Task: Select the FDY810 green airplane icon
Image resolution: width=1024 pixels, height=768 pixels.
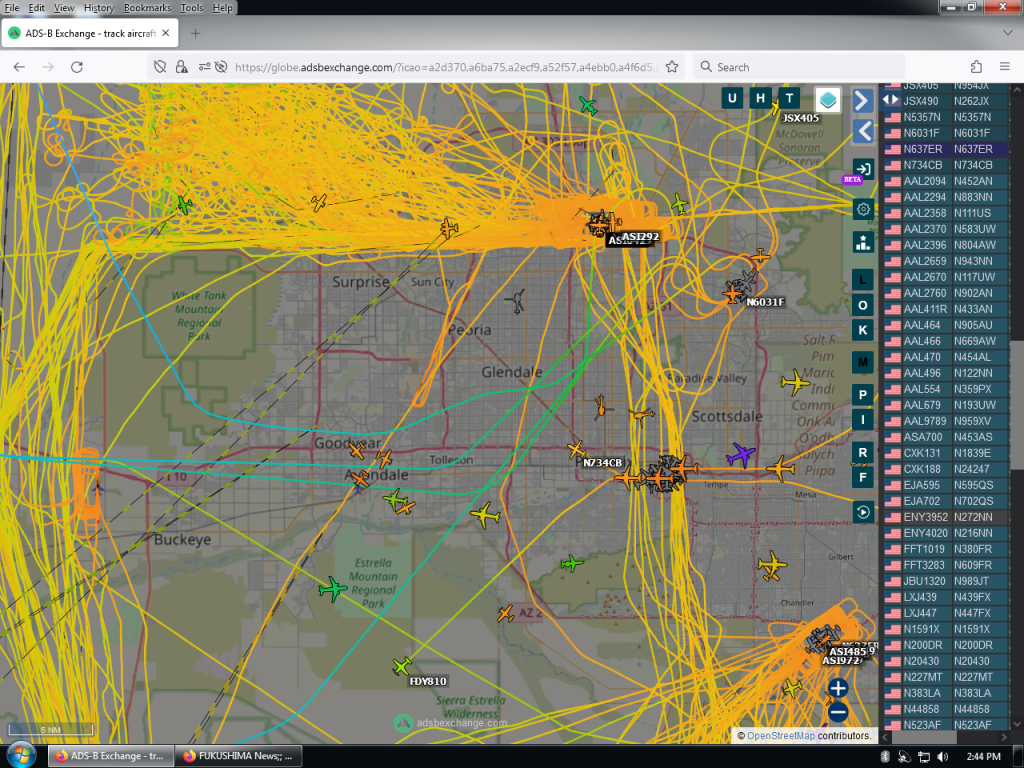Action: pyautogui.click(x=402, y=666)
